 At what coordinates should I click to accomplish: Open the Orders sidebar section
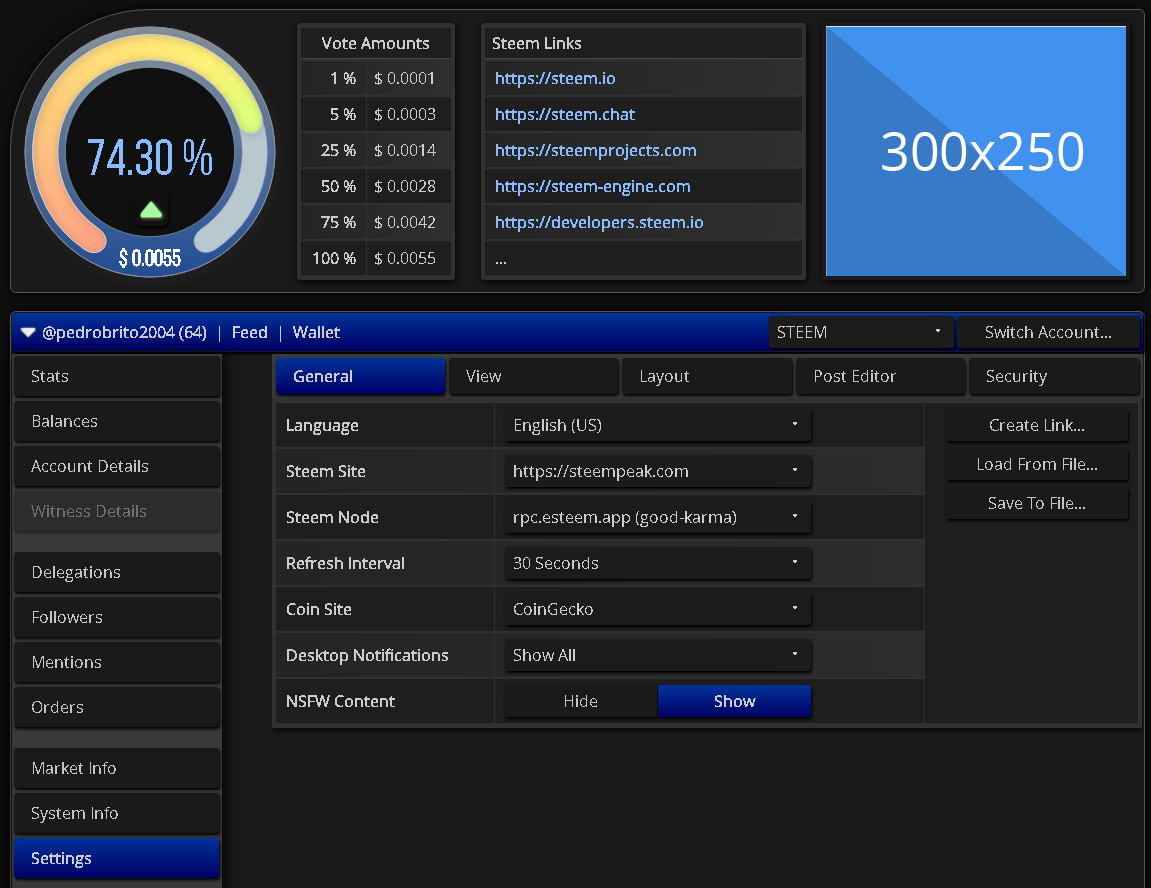pos(117,707)
